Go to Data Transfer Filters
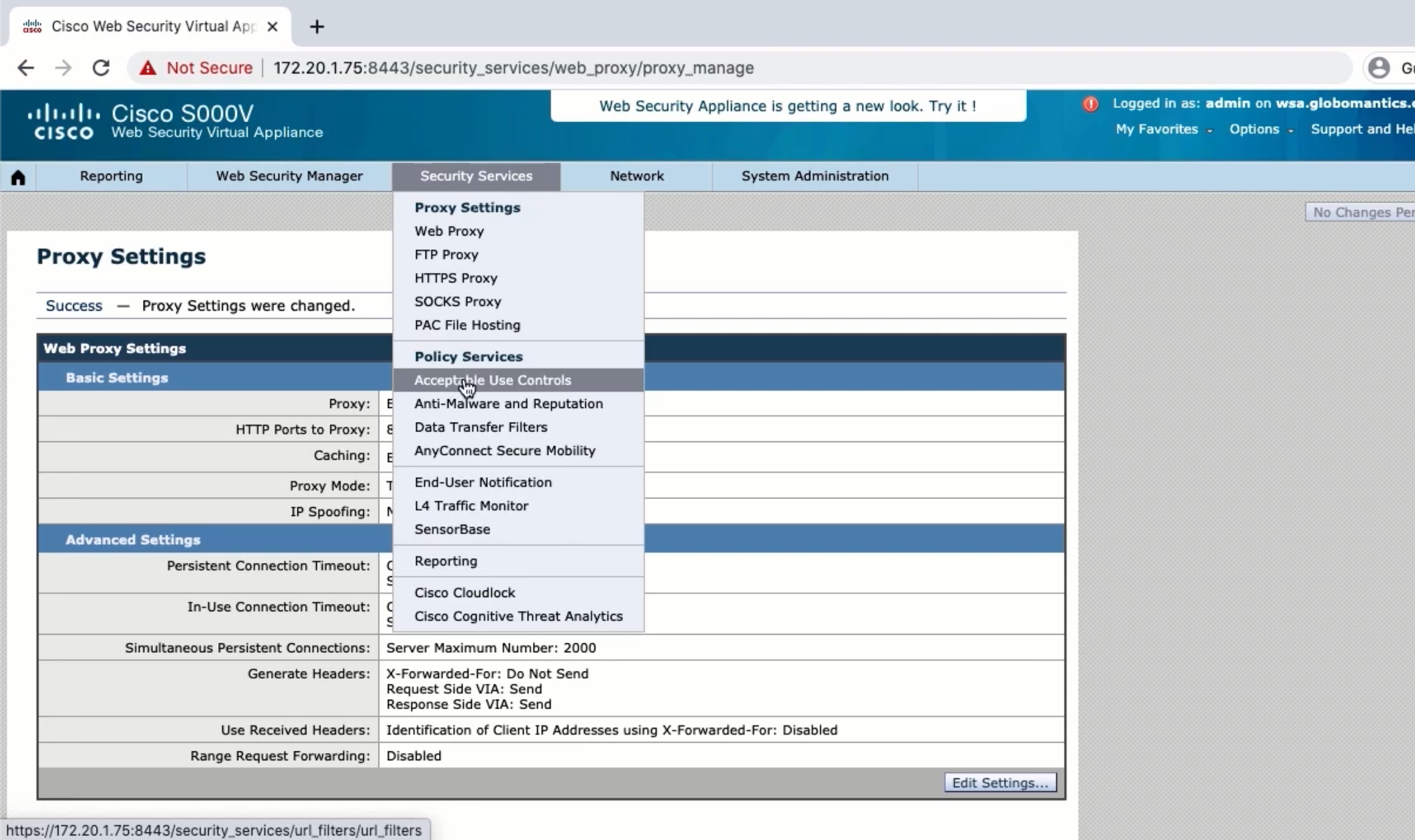This screenshot has width=1415, height=840. (x=518, y=427)
